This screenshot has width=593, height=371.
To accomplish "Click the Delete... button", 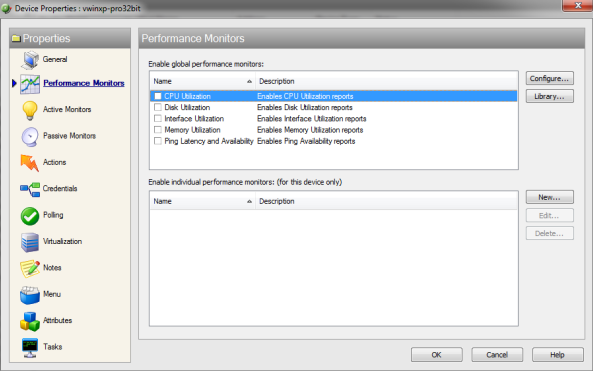I will point(550,233).
